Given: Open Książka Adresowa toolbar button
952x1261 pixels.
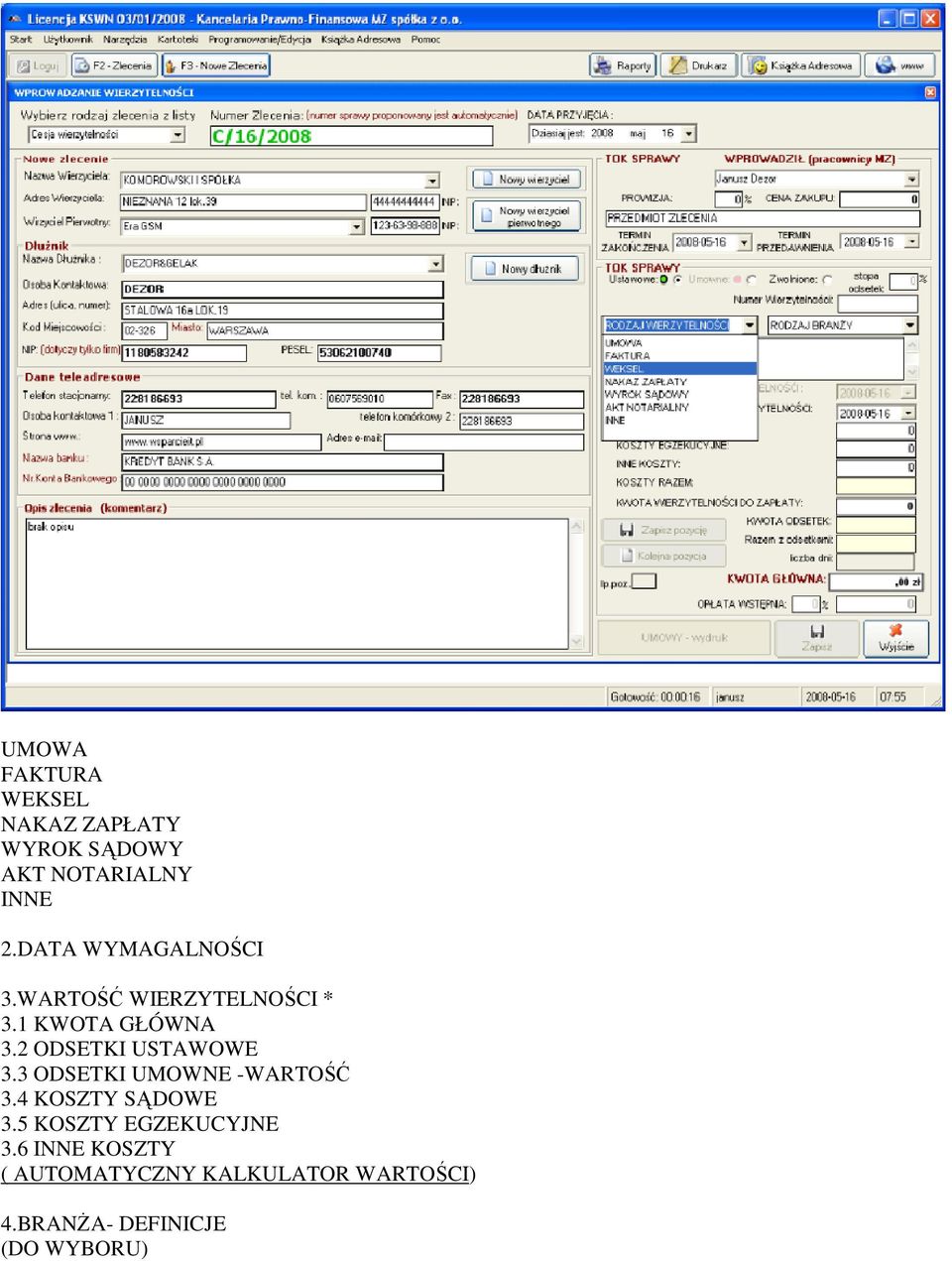Looking at the screenshot, I should coord(801,65).
